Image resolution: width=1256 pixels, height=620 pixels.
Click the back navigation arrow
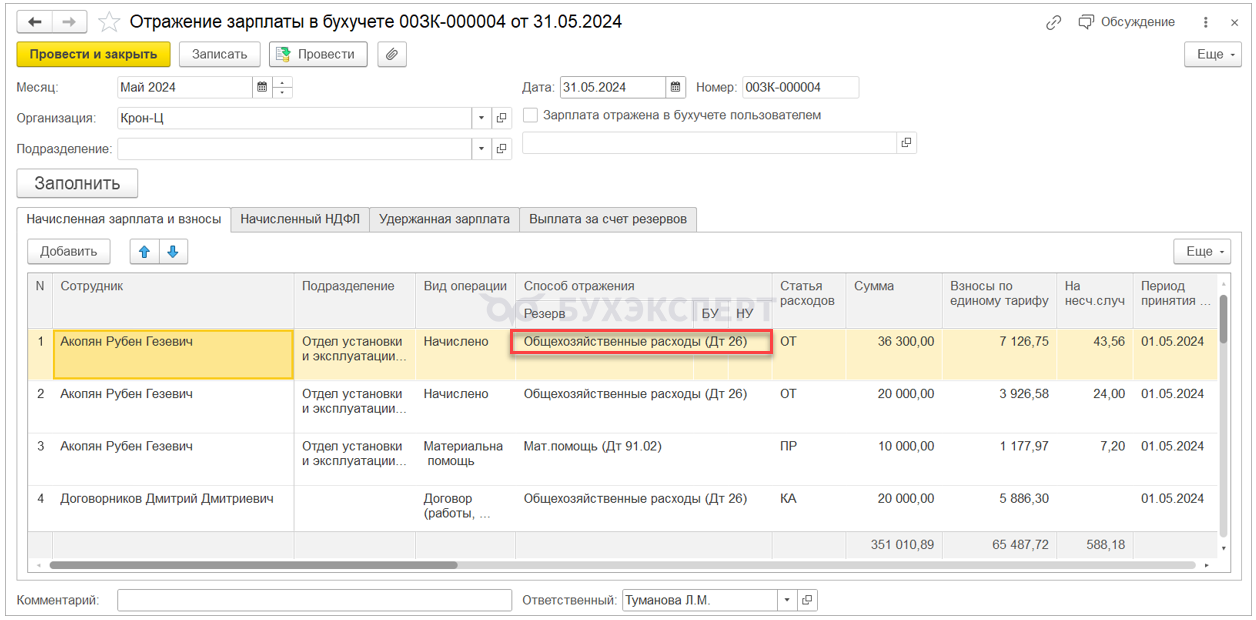pos(35,22)
